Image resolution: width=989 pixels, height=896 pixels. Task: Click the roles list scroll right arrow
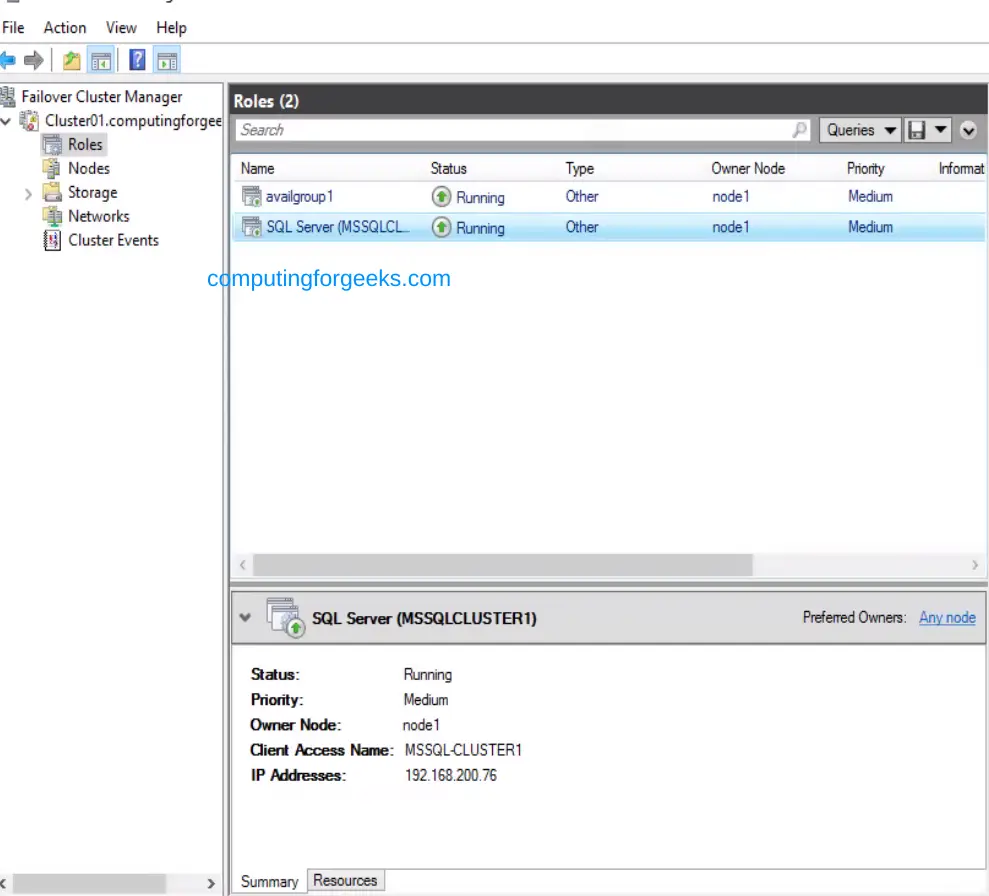click(974, 565)
